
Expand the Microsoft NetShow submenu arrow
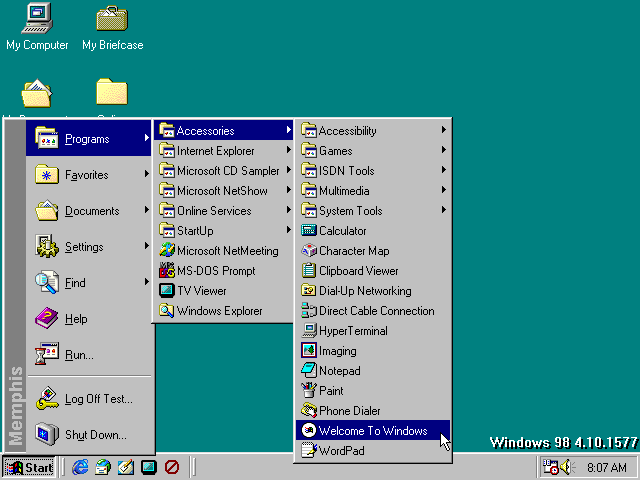tap(289, 190)
